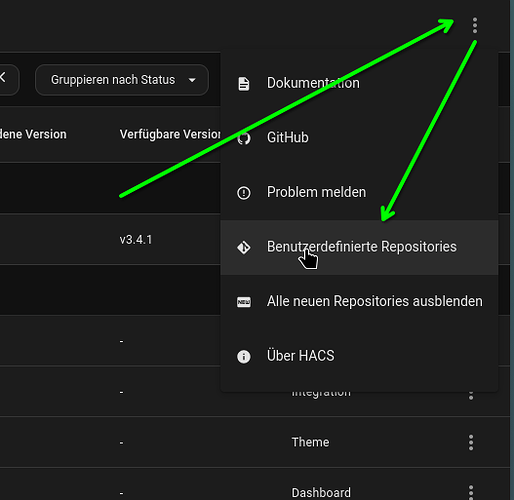Click the document icon beside Dokumentation

[244, 84]
